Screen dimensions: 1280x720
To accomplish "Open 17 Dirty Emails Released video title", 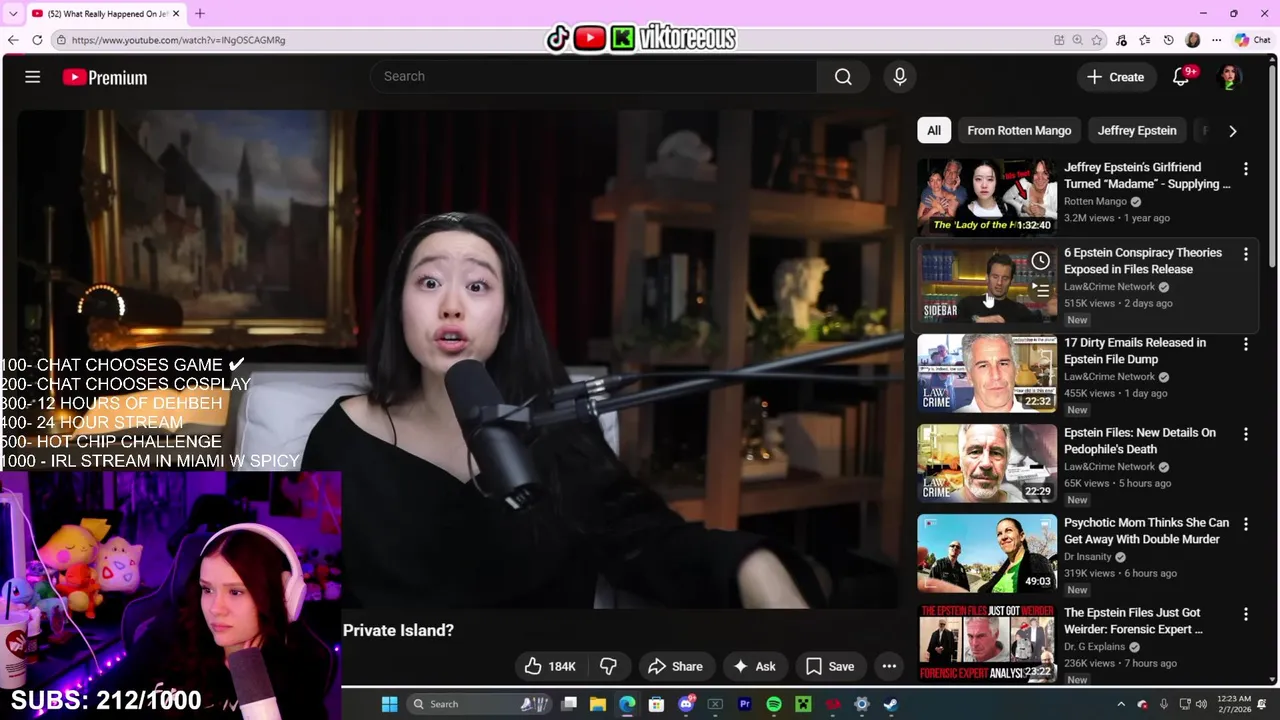I will coord(1135,351).
